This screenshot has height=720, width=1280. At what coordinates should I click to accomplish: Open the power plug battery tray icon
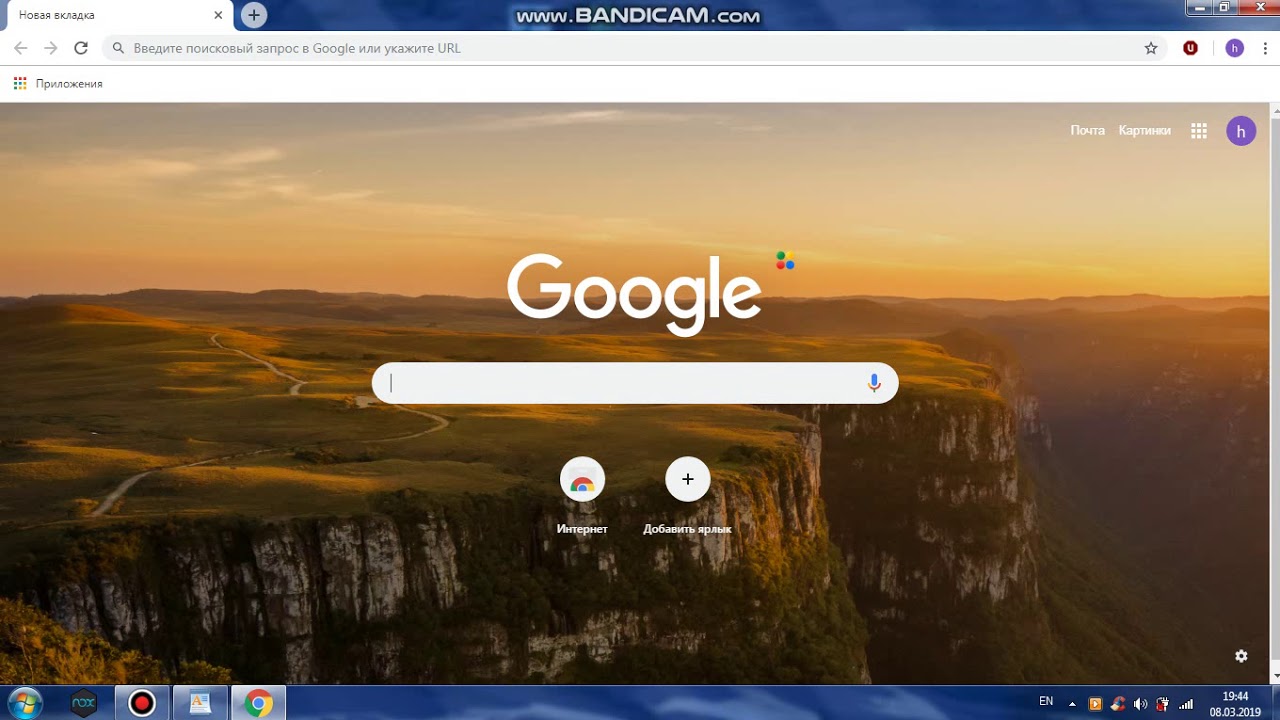click(x=1163, y=704)
